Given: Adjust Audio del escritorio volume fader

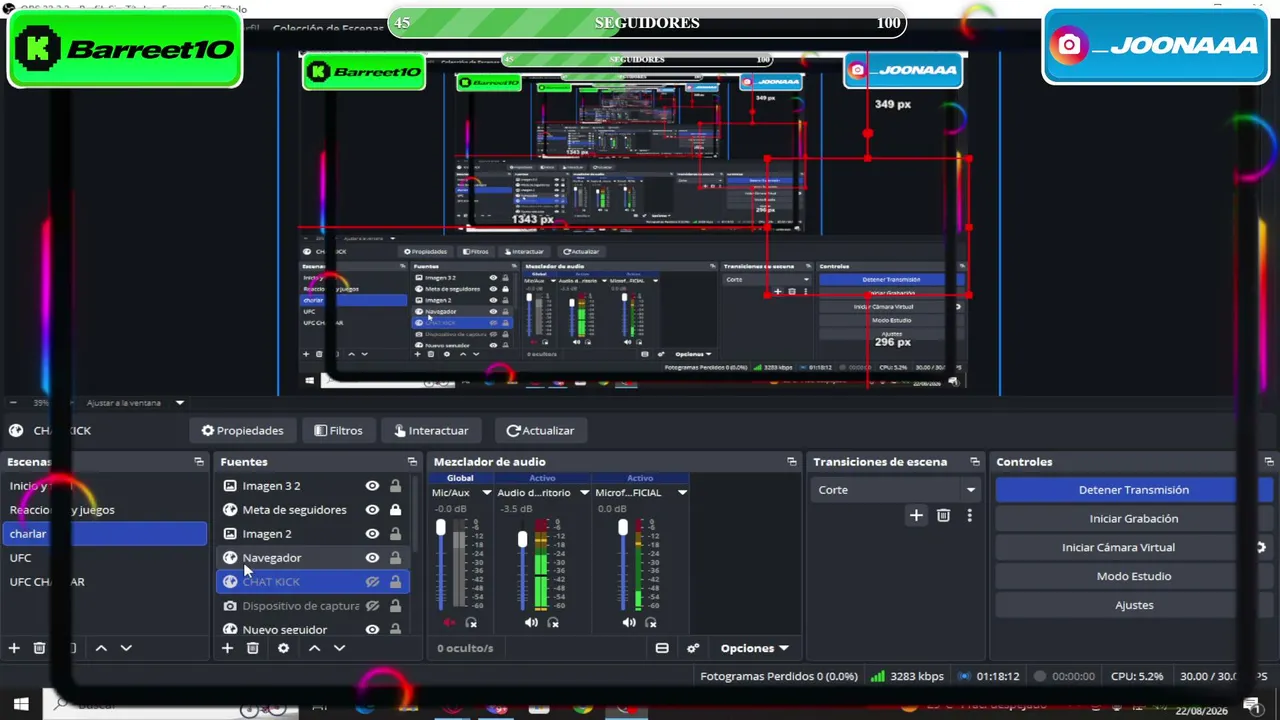Looking at the screenshot, I should [x=522, y=540].
